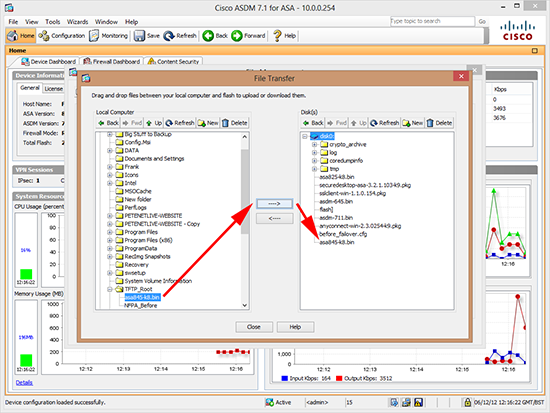Viewport: 550px width, 413px height.
Task: Click the Active status icon in status bar
Action: click(269, 402)
